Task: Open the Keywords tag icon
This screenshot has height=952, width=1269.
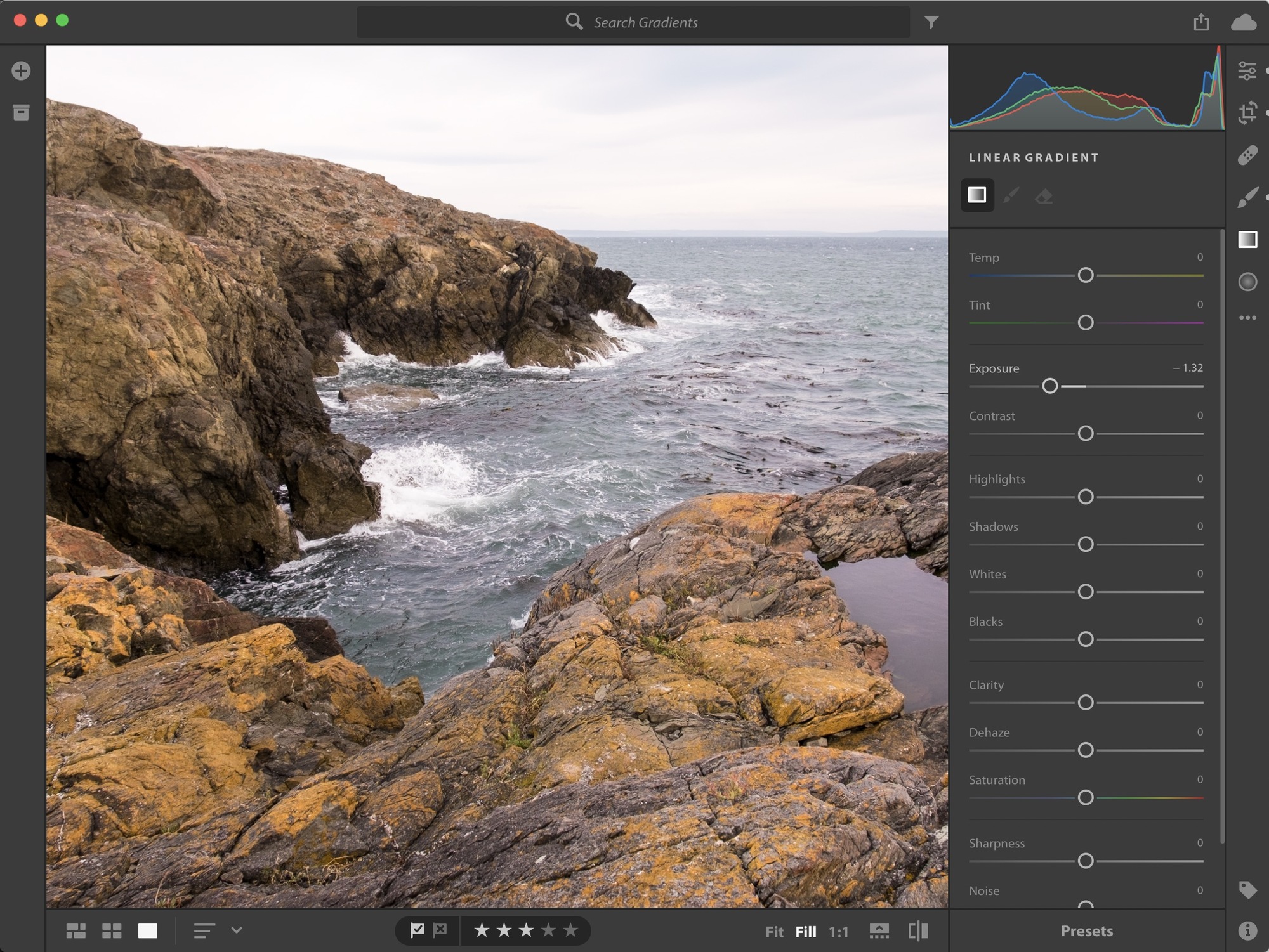Action: (x=1247, y=890)
